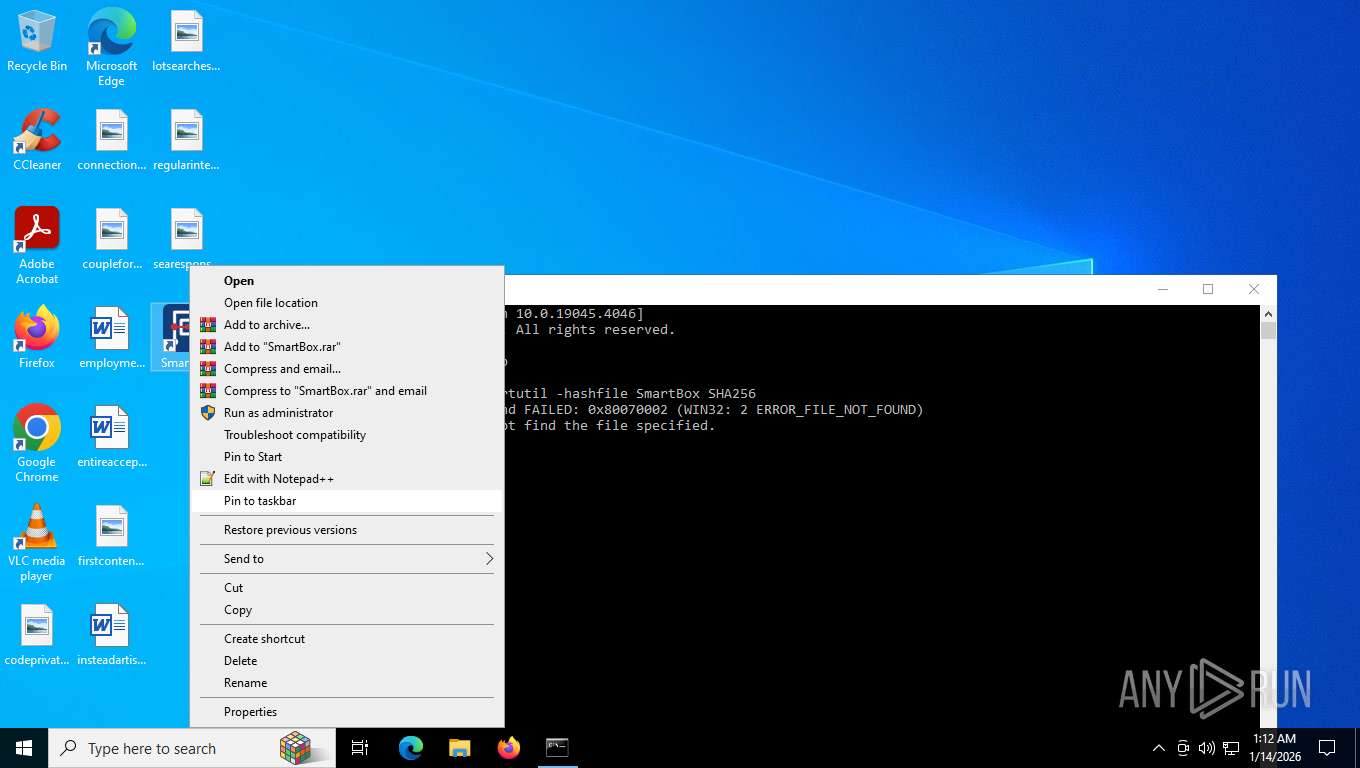Screen dimensions: 1360x768
Task: Open the Windows Start menu
Action: point(24,748)
